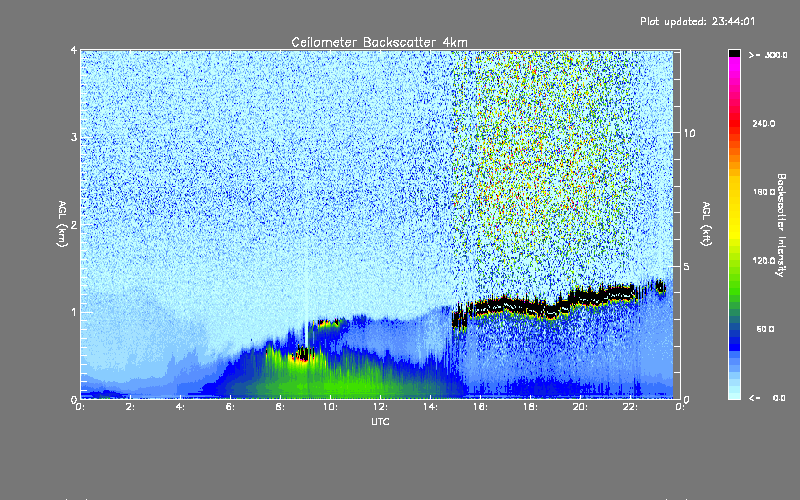This screenshot has width=800, height=500.
Task: Click the '240.0' colorbar value
Action: pos(764,124)
